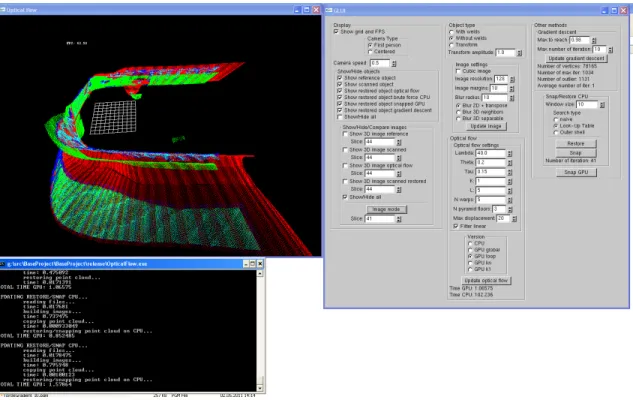633x400 pixels.
Task: Click the Slice field below Image mode
Action: pos(379,219)
